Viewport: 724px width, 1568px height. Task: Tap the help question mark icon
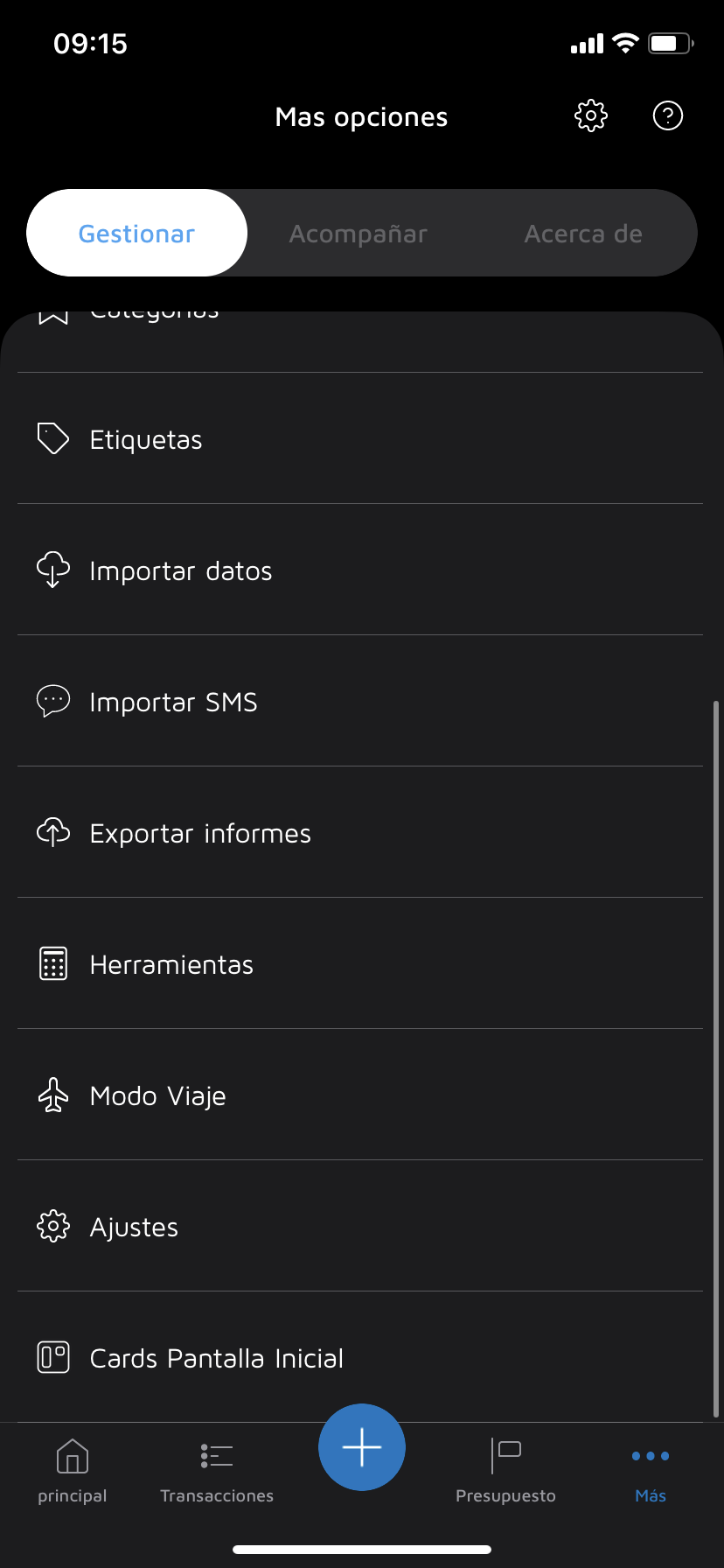pyautogui.click(x=668, y=115)
